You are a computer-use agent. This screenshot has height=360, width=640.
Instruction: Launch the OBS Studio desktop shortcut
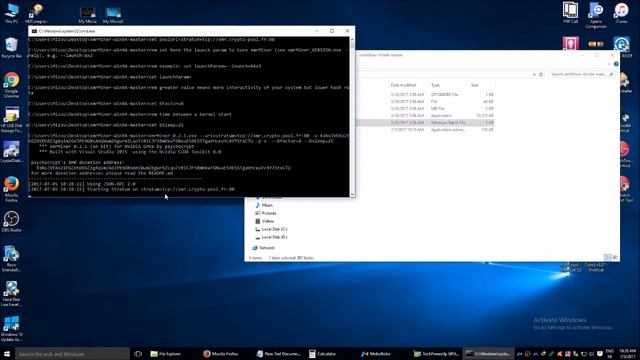point(11,222)
